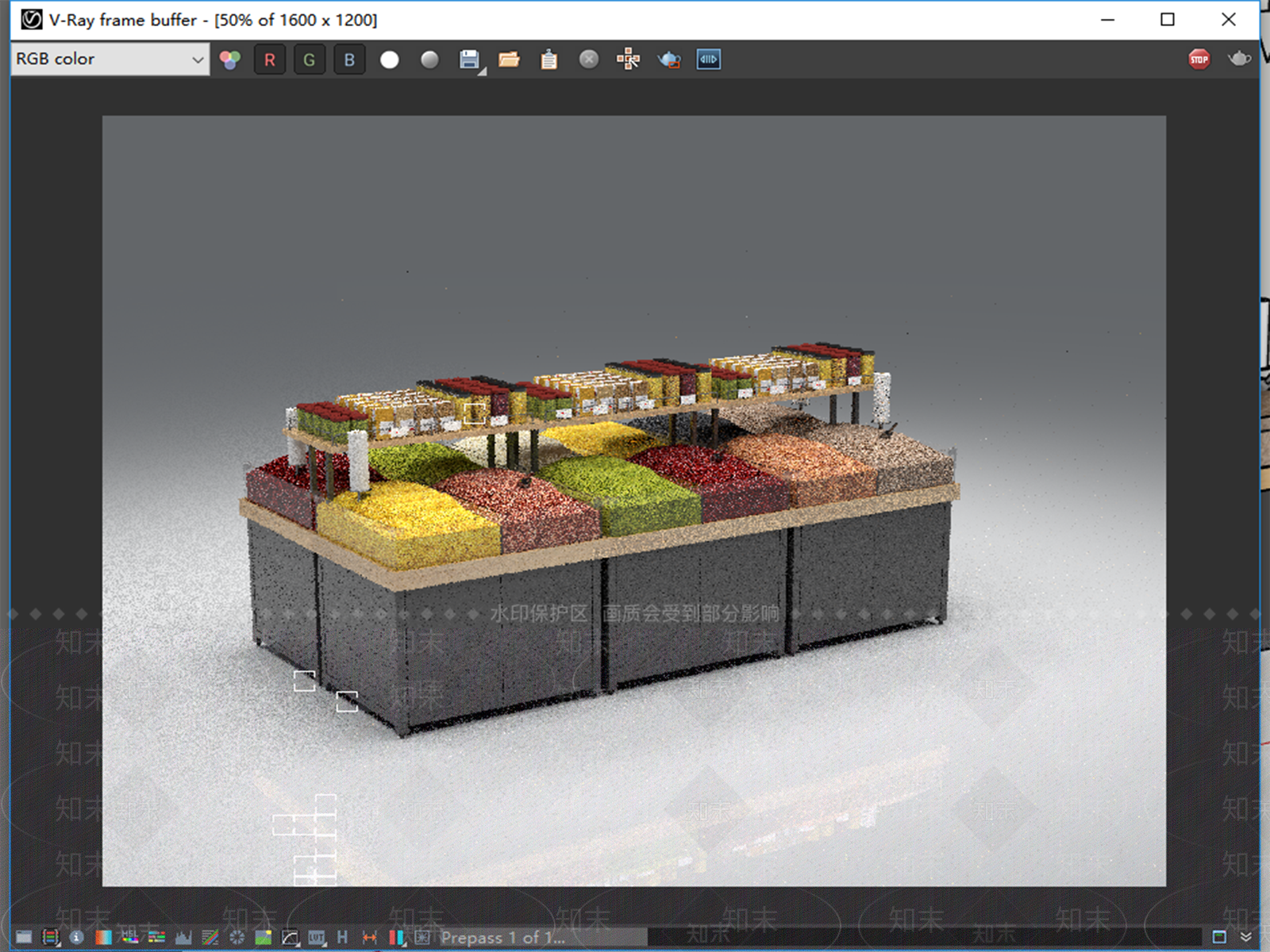Image resolution: width=1270 pixels, height=952 pixels.
Task: Toggle the red (R) channel
Action: pos(270,59)
